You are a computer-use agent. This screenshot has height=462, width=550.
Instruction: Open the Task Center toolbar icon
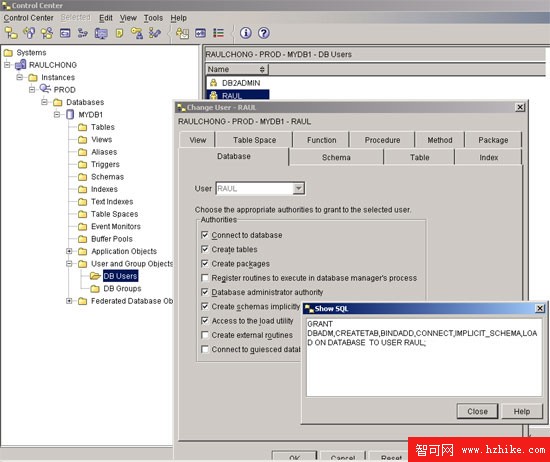[83, 33]
